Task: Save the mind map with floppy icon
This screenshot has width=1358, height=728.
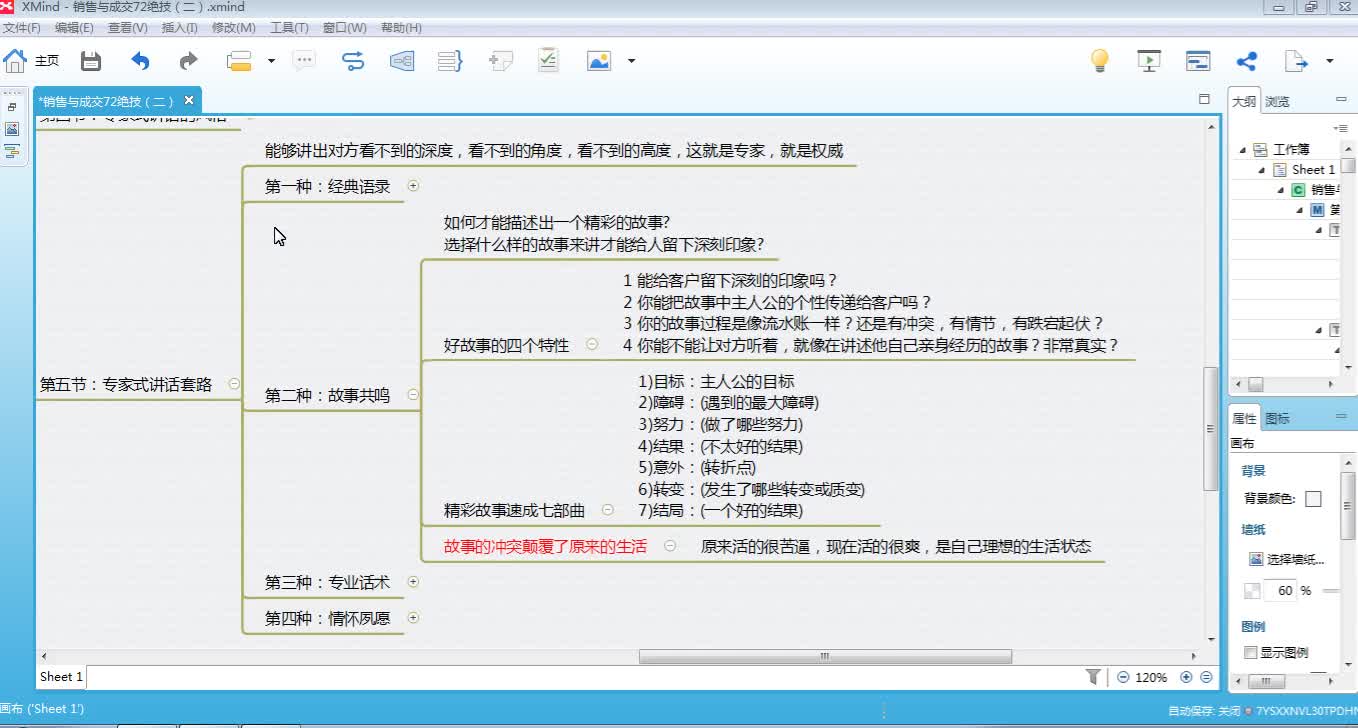Action: pyautogui.click(x=91, y=61)
